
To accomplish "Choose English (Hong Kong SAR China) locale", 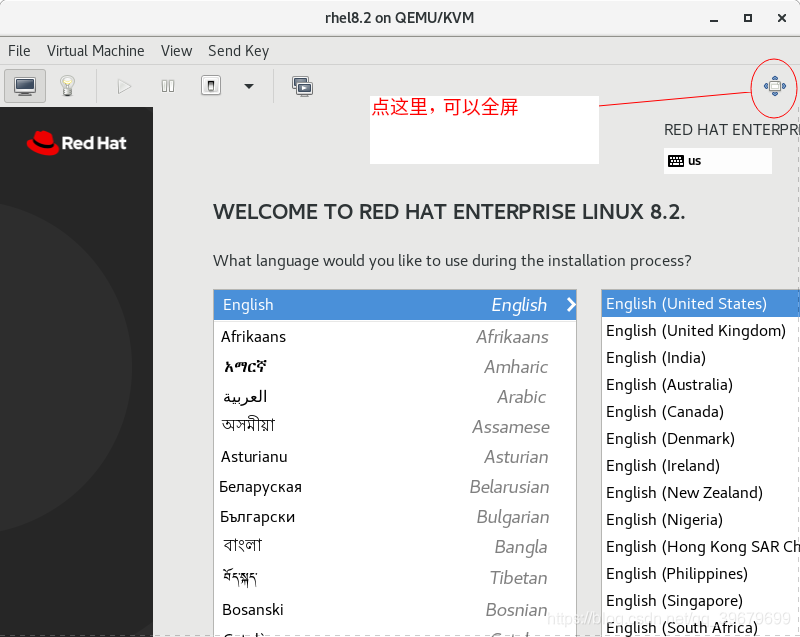I will [701, 547].
